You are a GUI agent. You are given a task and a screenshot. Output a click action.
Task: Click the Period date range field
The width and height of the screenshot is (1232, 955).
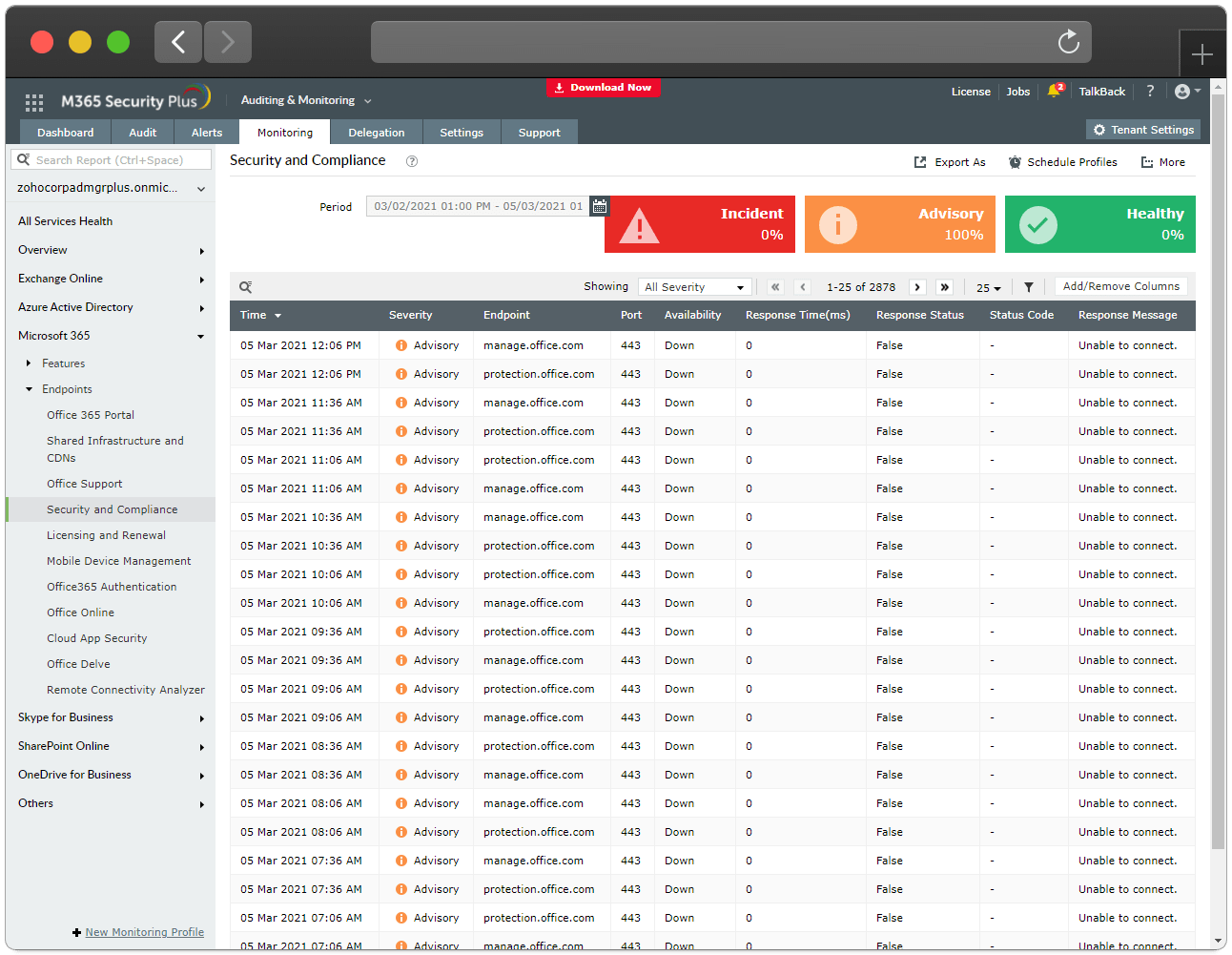478,206
